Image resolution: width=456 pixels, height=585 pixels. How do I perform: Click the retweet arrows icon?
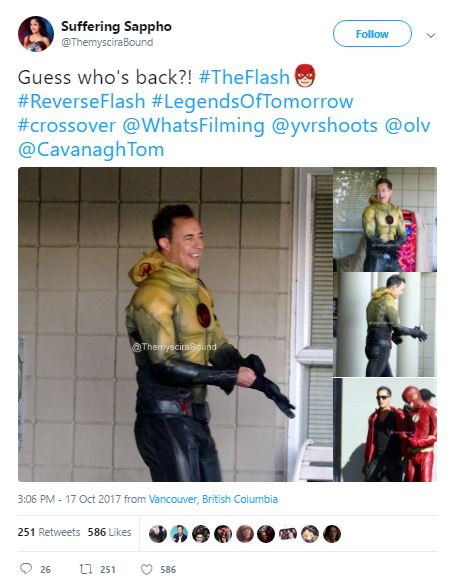point(86,569)
